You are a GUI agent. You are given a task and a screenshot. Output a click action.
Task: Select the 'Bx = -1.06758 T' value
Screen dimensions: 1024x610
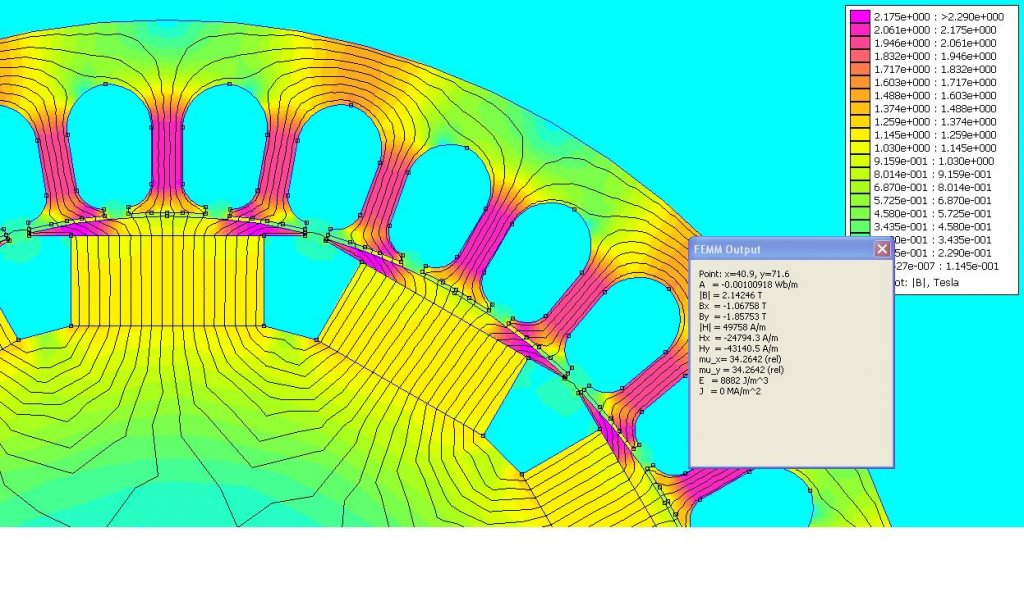click(x=733, y=306)
